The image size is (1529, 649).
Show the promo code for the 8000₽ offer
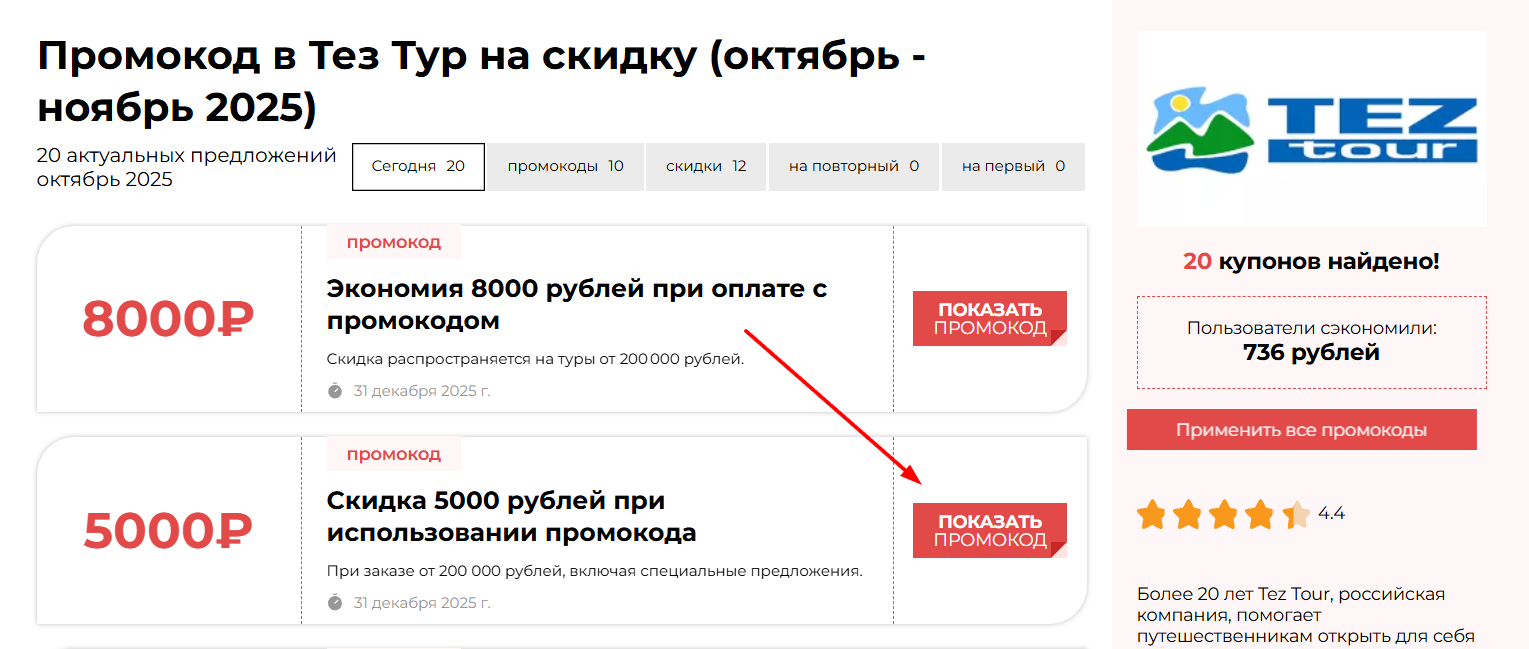(x=989, y=318)
